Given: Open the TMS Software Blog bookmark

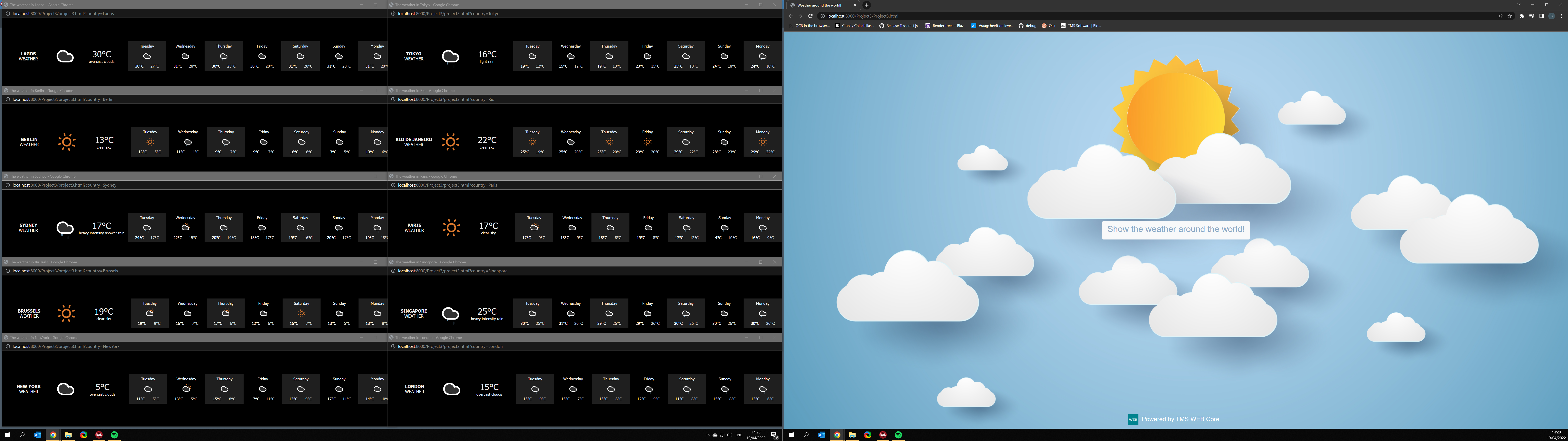Looking at the screenshot, I should [x=1081, y=26].
